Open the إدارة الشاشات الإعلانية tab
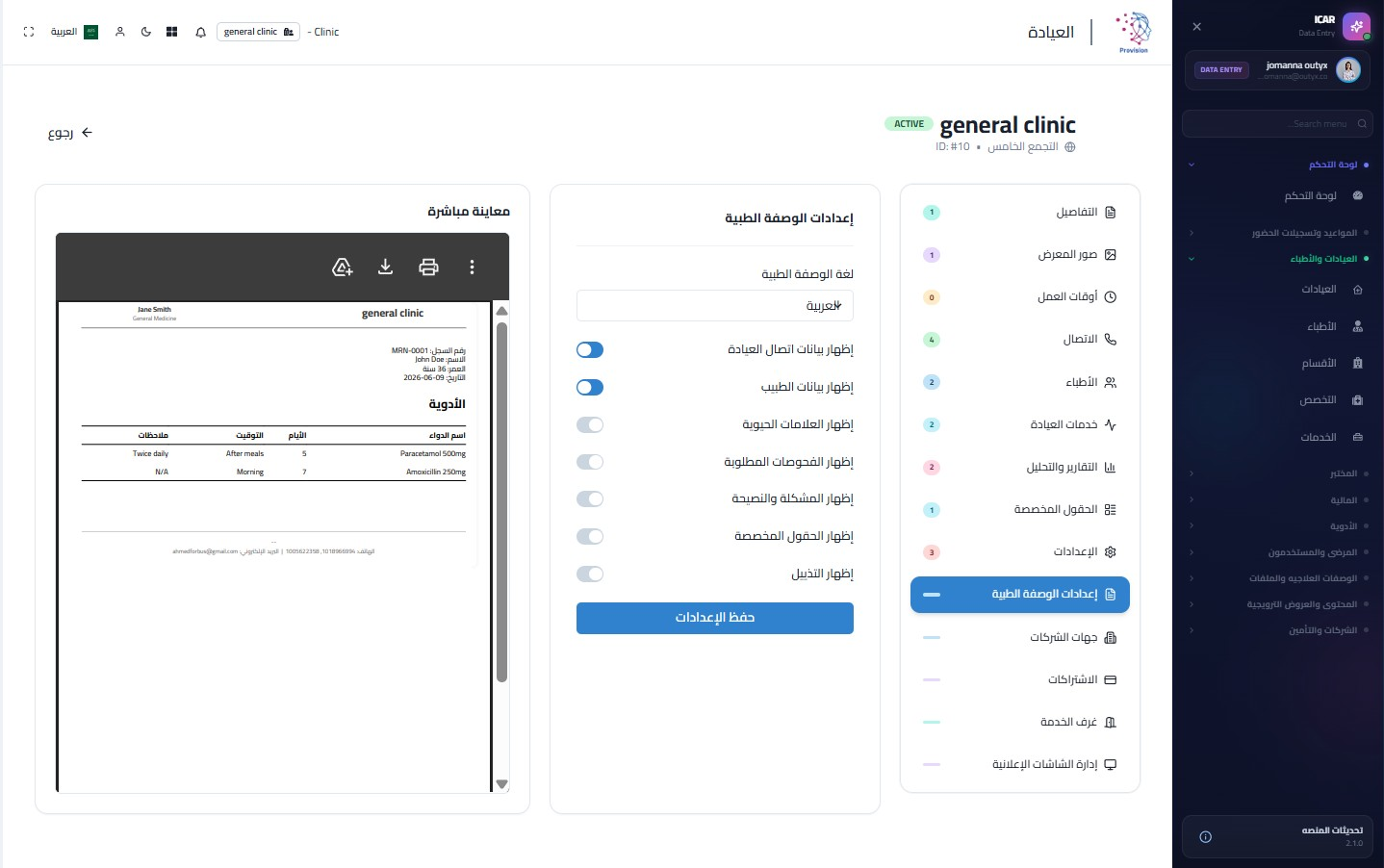Viewport: 1384px width, 868px height. (x=1020, y=764)
